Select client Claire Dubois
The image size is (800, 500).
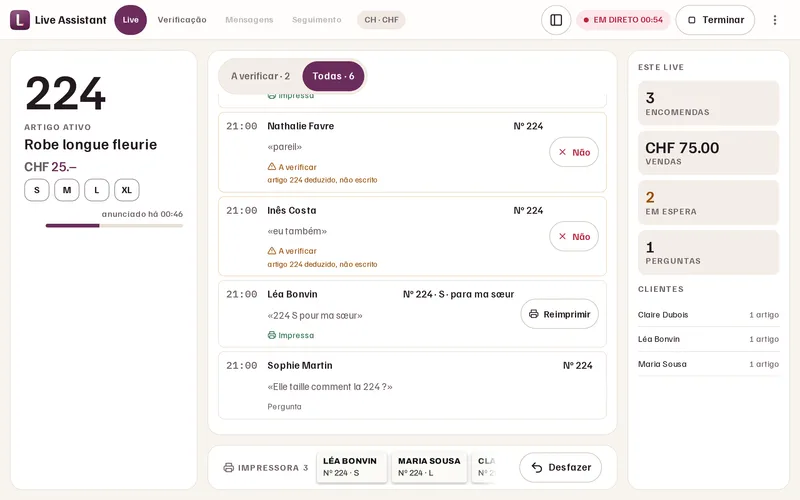click(x=709, y=315)
